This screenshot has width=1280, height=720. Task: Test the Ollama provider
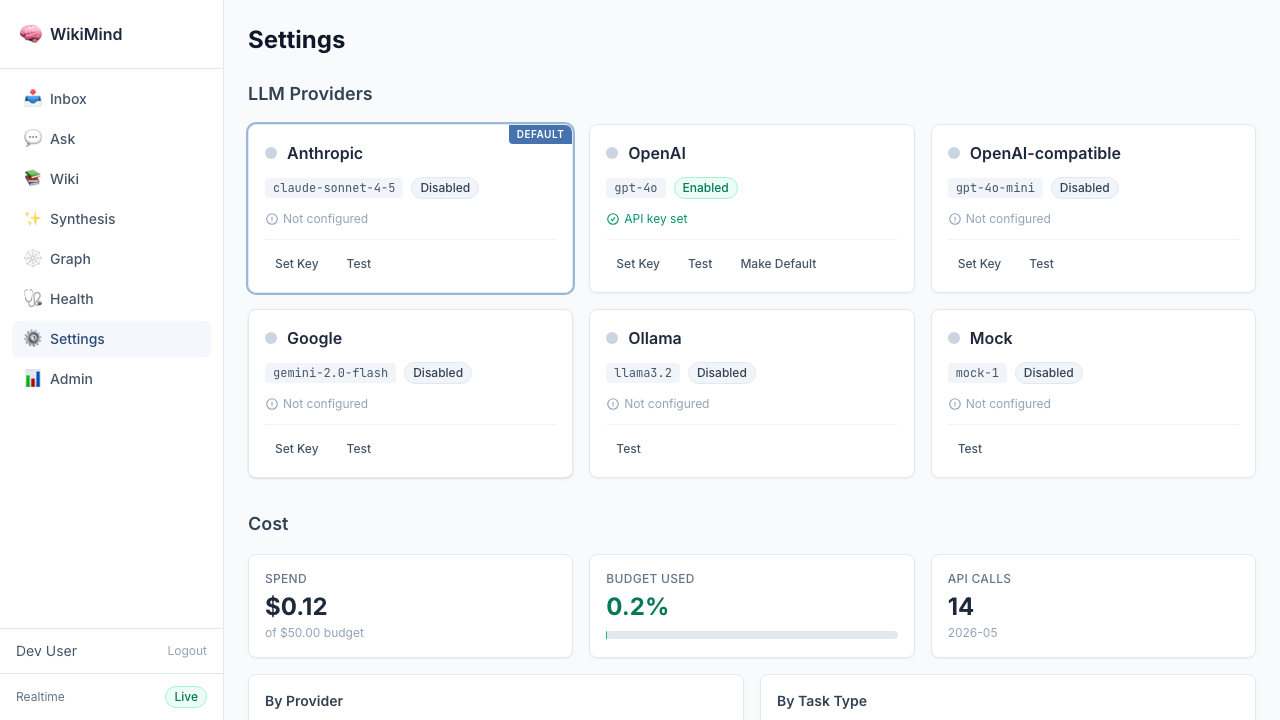[x=629, y=449]
